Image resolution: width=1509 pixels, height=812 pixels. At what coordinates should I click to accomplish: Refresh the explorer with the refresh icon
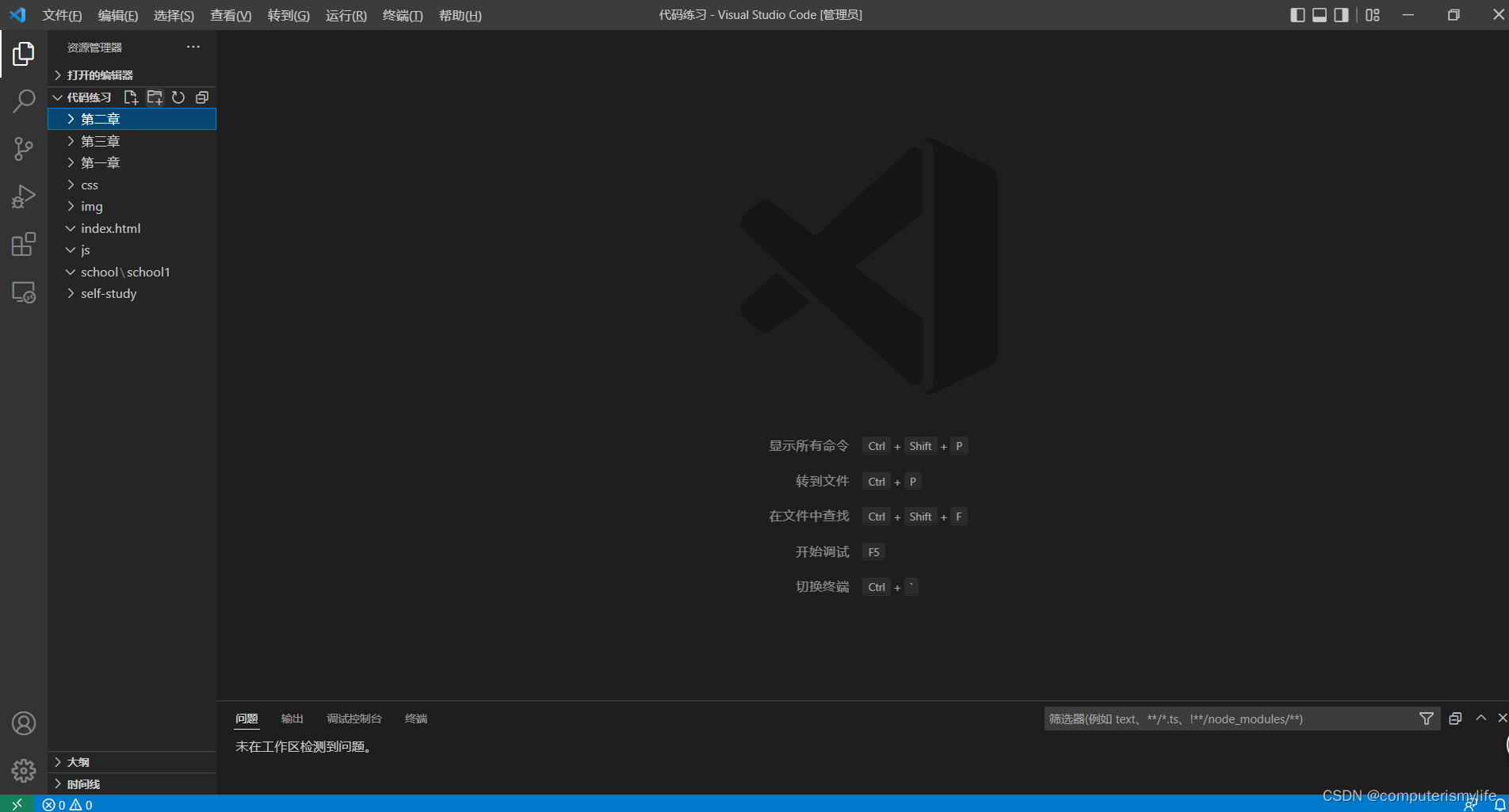178,97
